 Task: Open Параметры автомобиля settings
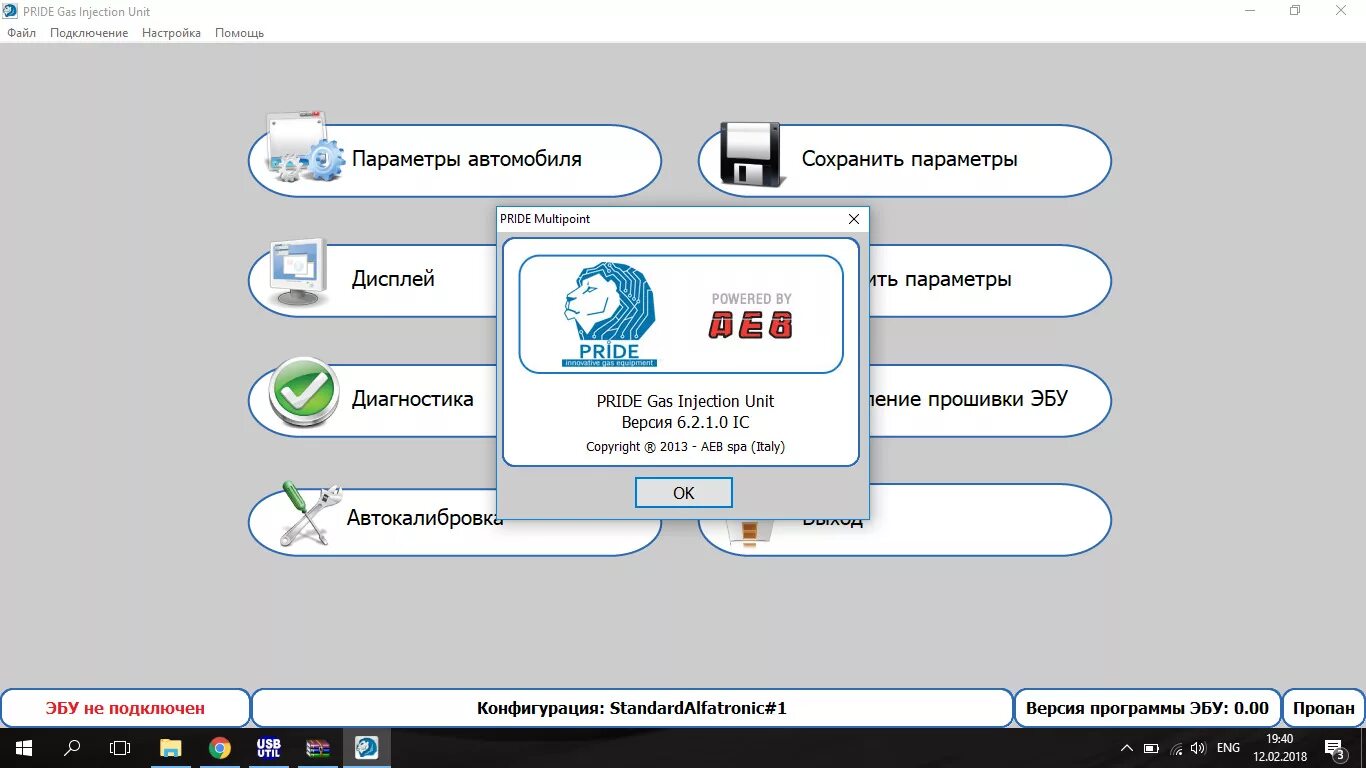pyautogui.click(x=455, y=160)
